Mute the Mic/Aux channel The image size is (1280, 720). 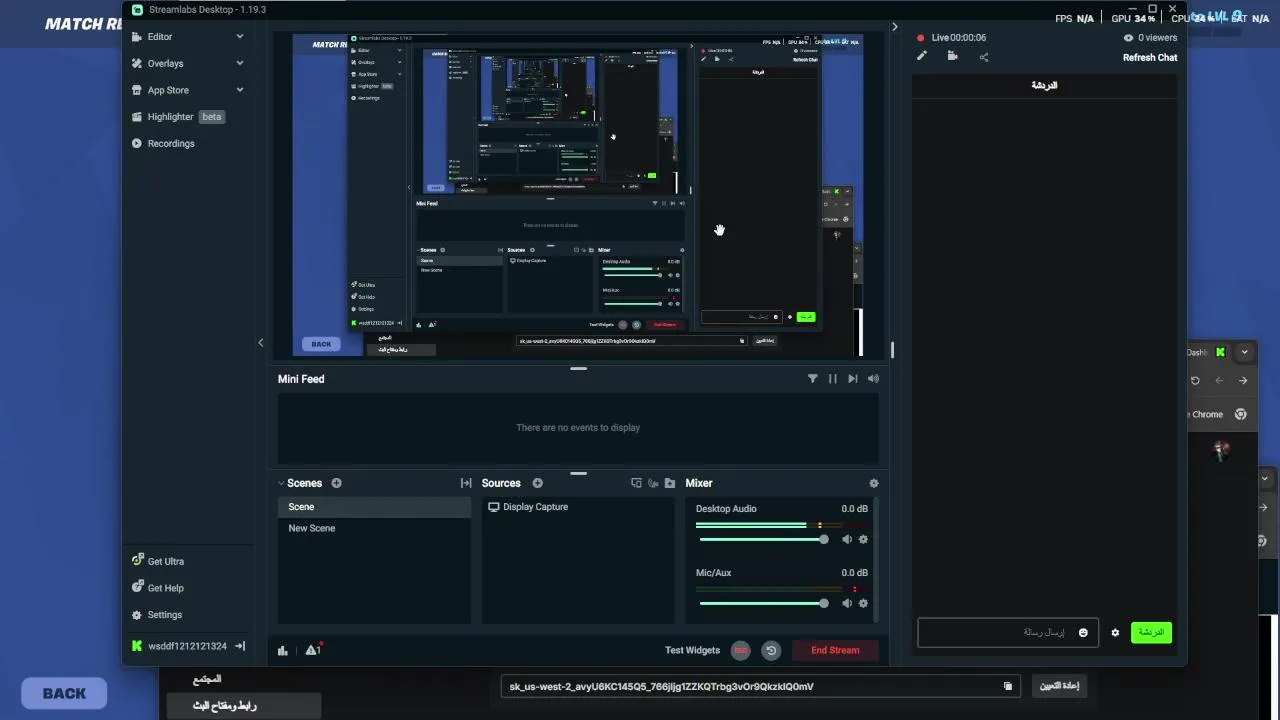pyautogui.click(x=847, y=603)
